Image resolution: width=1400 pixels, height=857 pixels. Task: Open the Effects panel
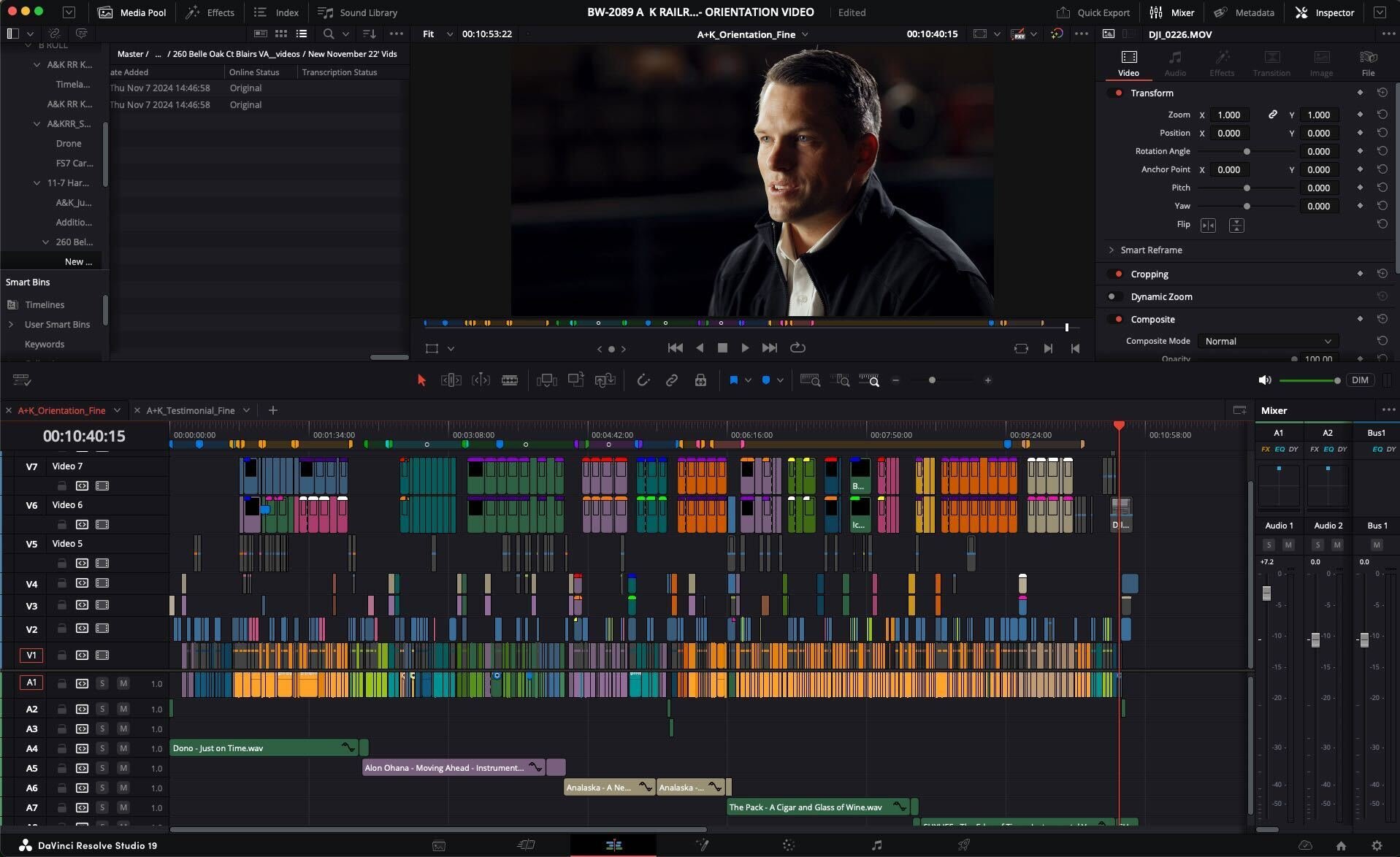tap(210, 12)
